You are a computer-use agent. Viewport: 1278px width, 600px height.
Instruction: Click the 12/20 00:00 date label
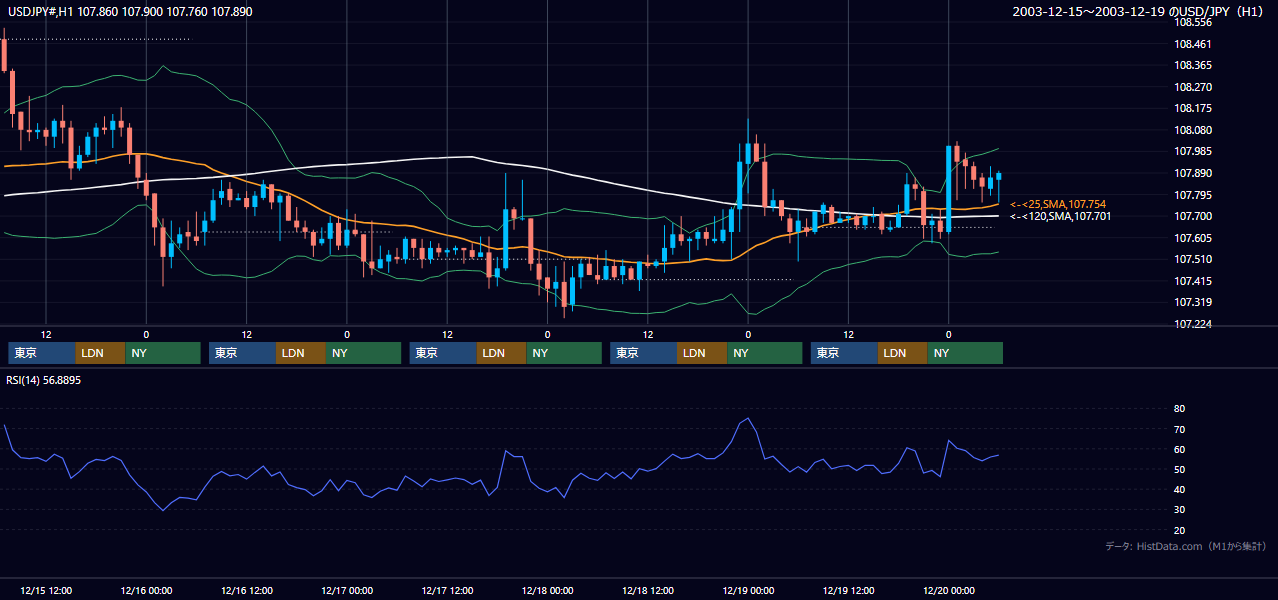pyautogui.click(x=949, y=590)
